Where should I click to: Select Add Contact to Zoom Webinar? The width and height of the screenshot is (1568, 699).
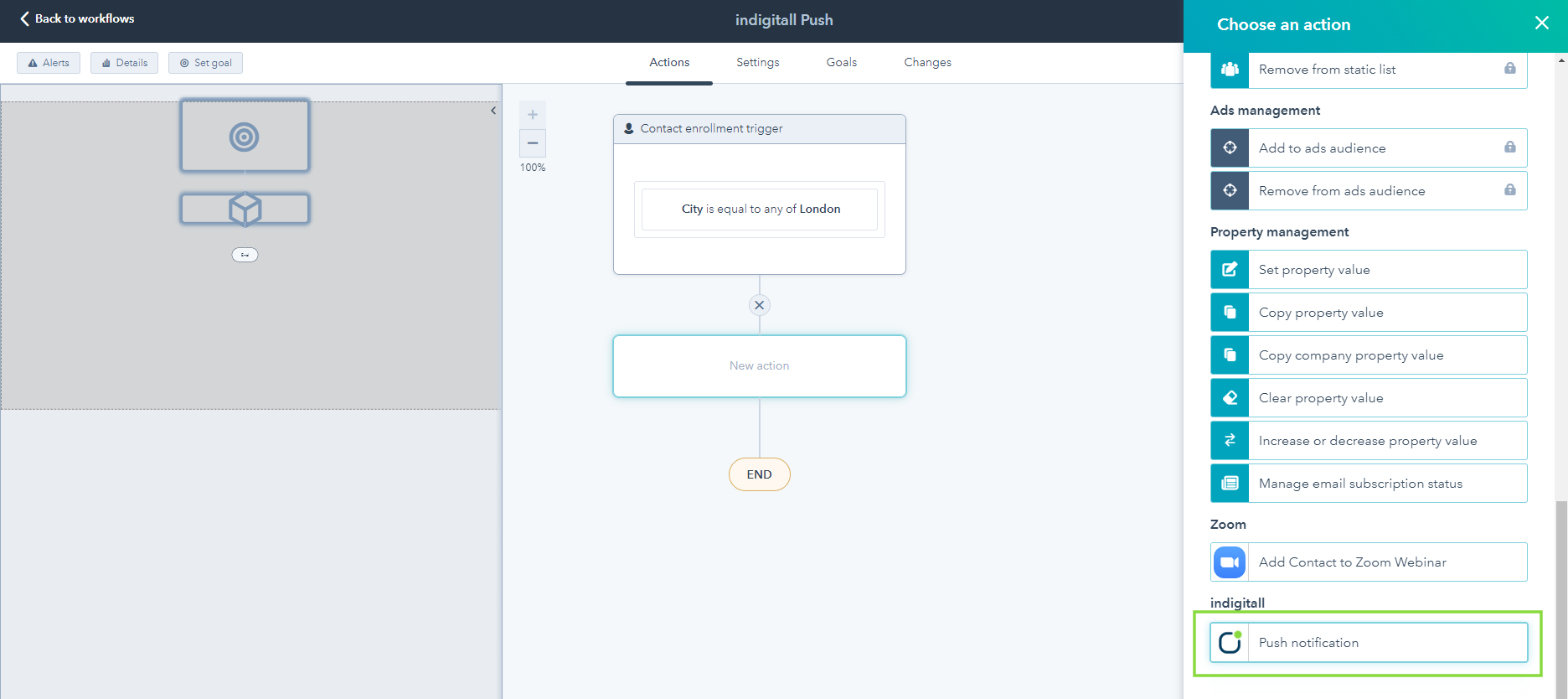1369,562
